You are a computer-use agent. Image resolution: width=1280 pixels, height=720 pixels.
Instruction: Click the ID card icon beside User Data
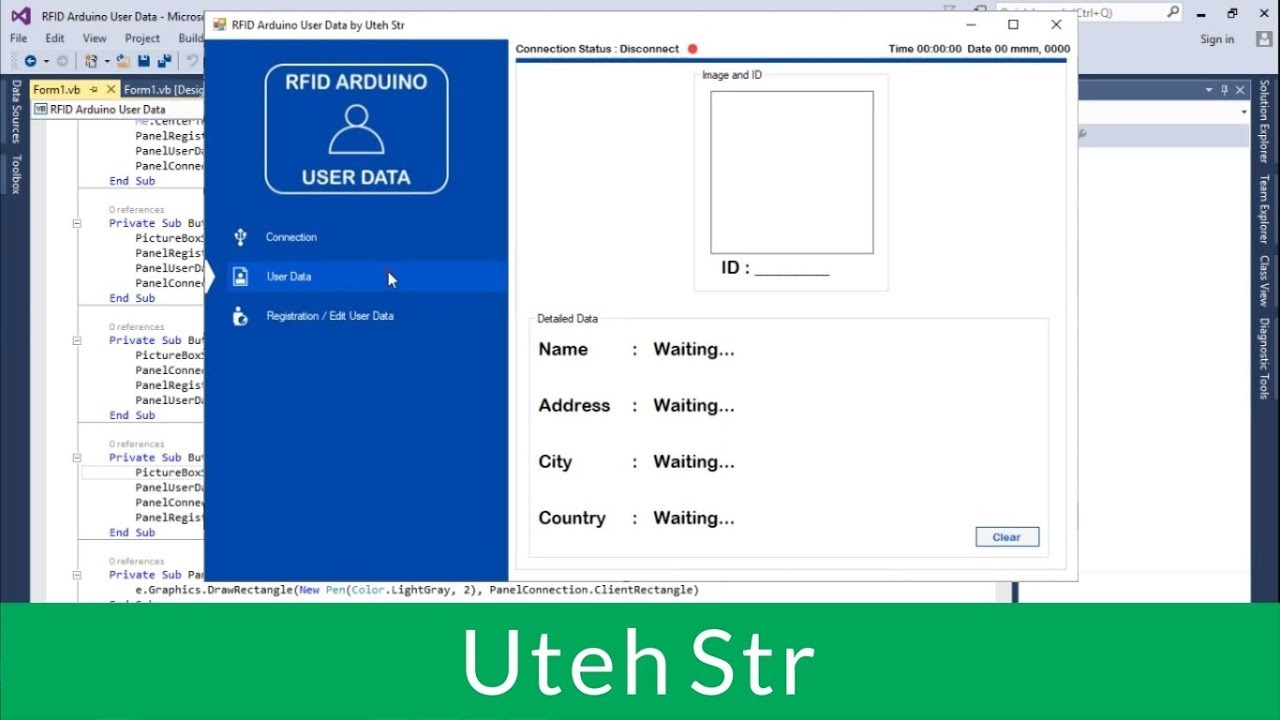tap(240, 277)
